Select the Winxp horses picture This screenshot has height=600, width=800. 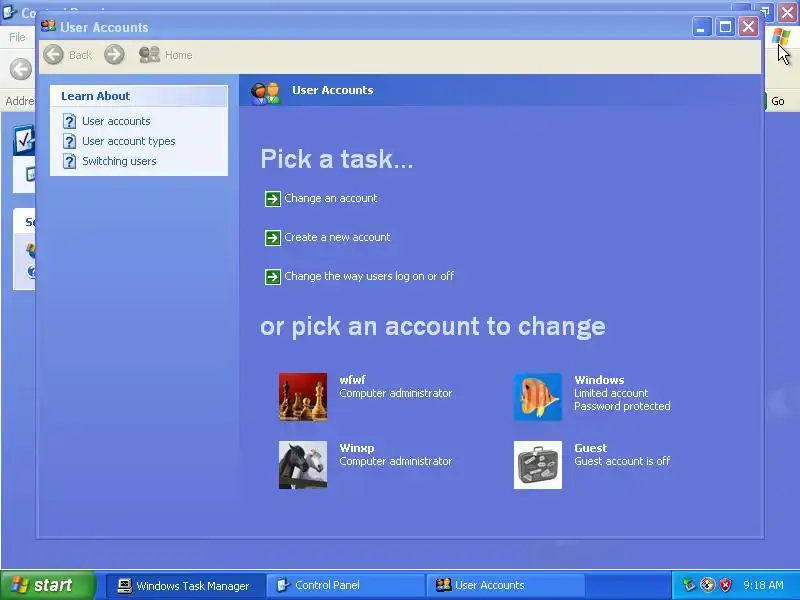point(303,465)
